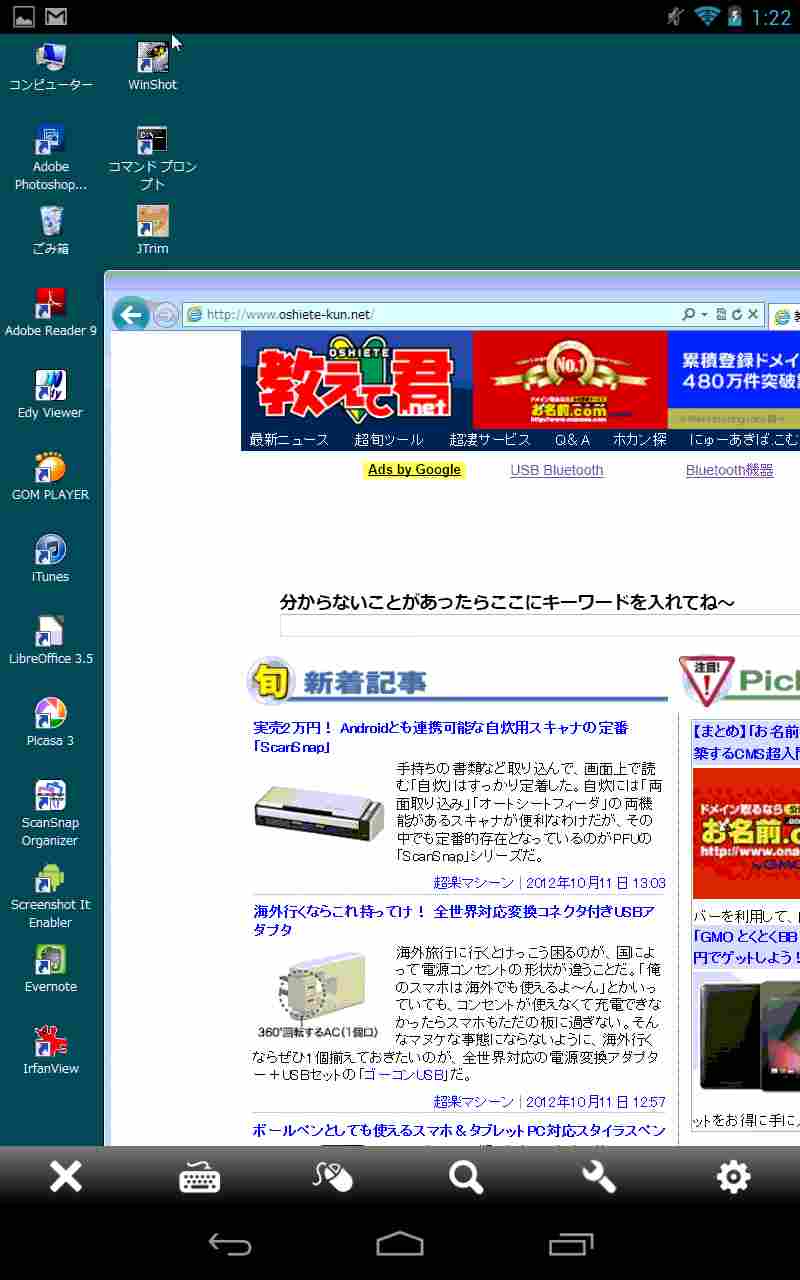800x1280 pixels.
Task: Tap the Android back button
Action: tap(229, 1243)
